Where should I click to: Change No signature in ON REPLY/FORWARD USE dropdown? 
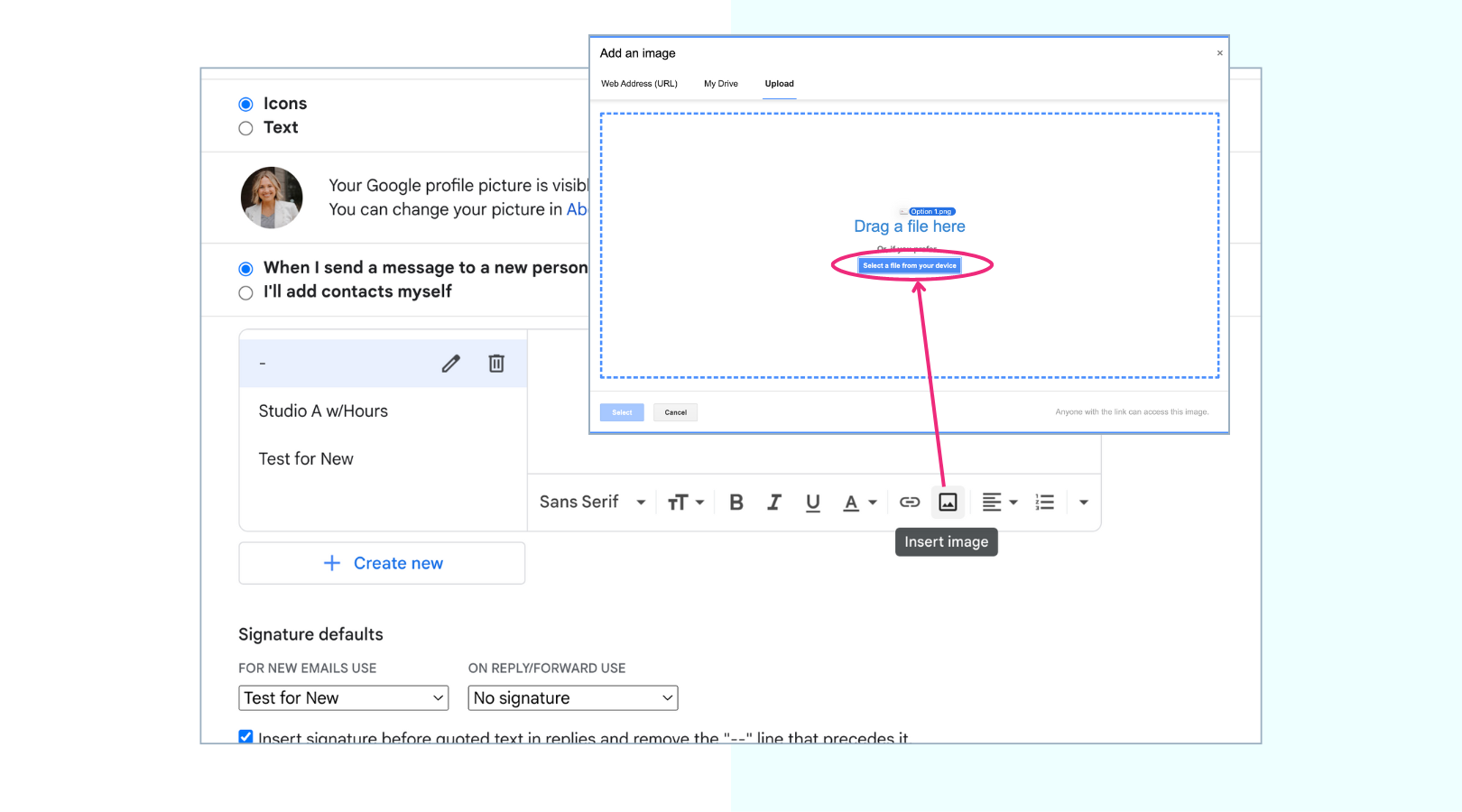click(x=572, y=697)
